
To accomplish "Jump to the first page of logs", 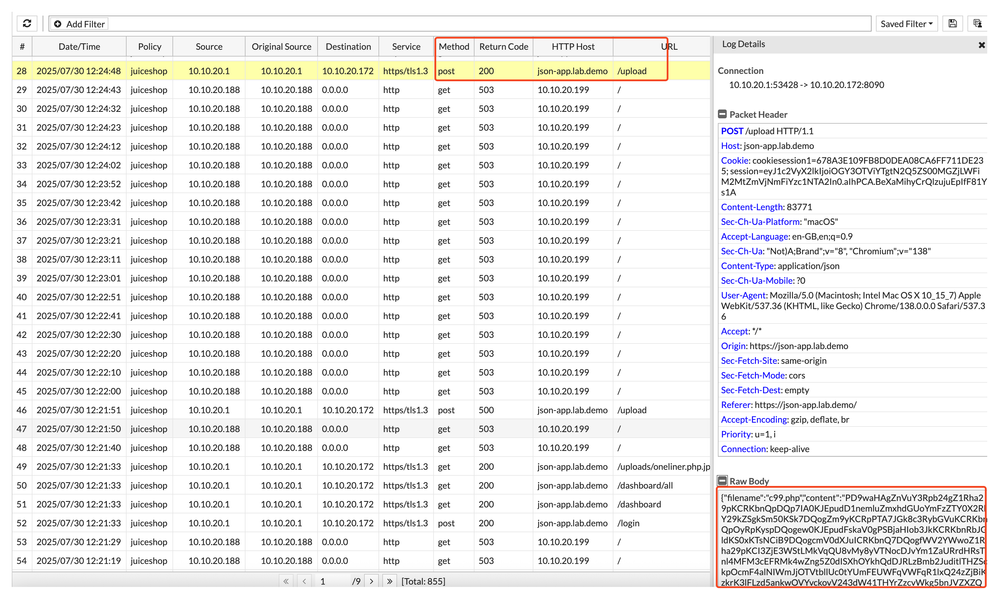I will [x=286, y=581].
